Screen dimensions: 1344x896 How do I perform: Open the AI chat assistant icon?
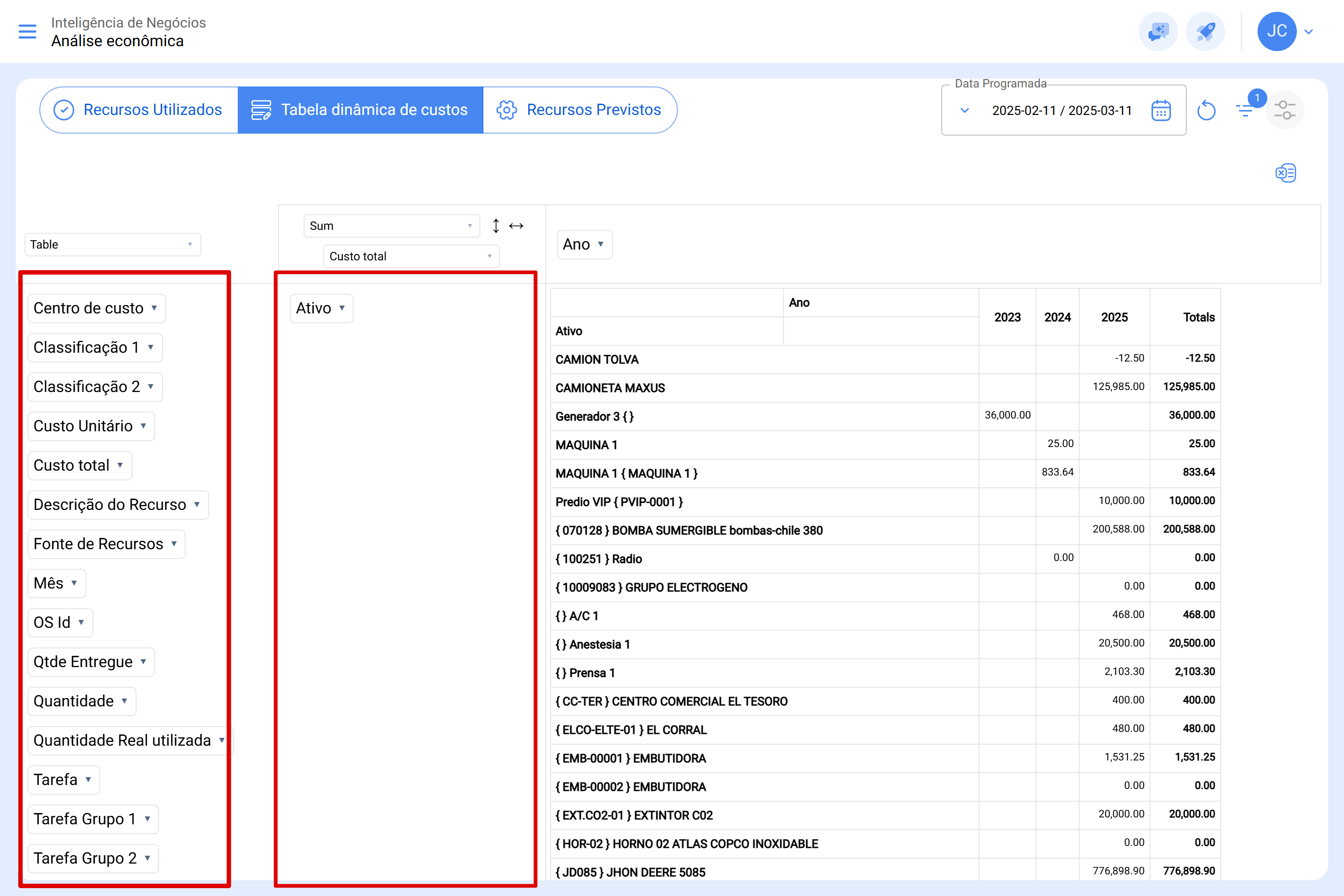tap(1158, 31)
